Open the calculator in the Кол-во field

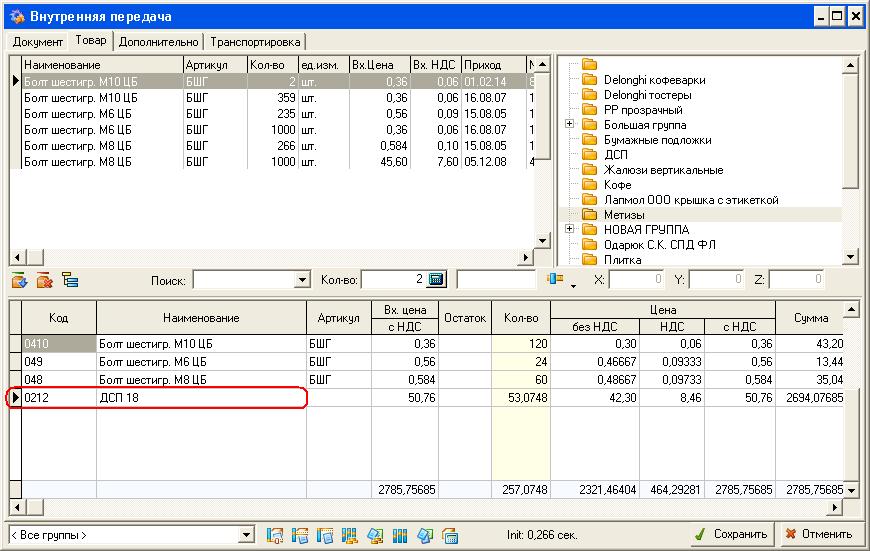(x=436, y=280)
